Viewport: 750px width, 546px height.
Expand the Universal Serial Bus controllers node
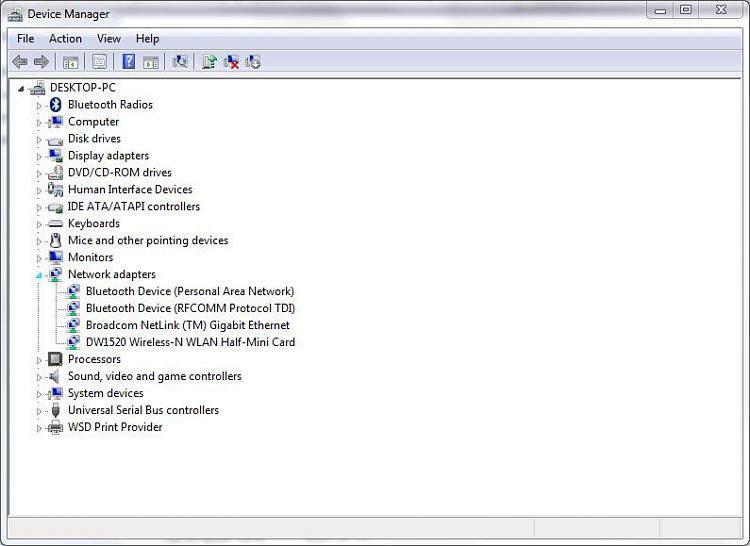tap(39, 411)
